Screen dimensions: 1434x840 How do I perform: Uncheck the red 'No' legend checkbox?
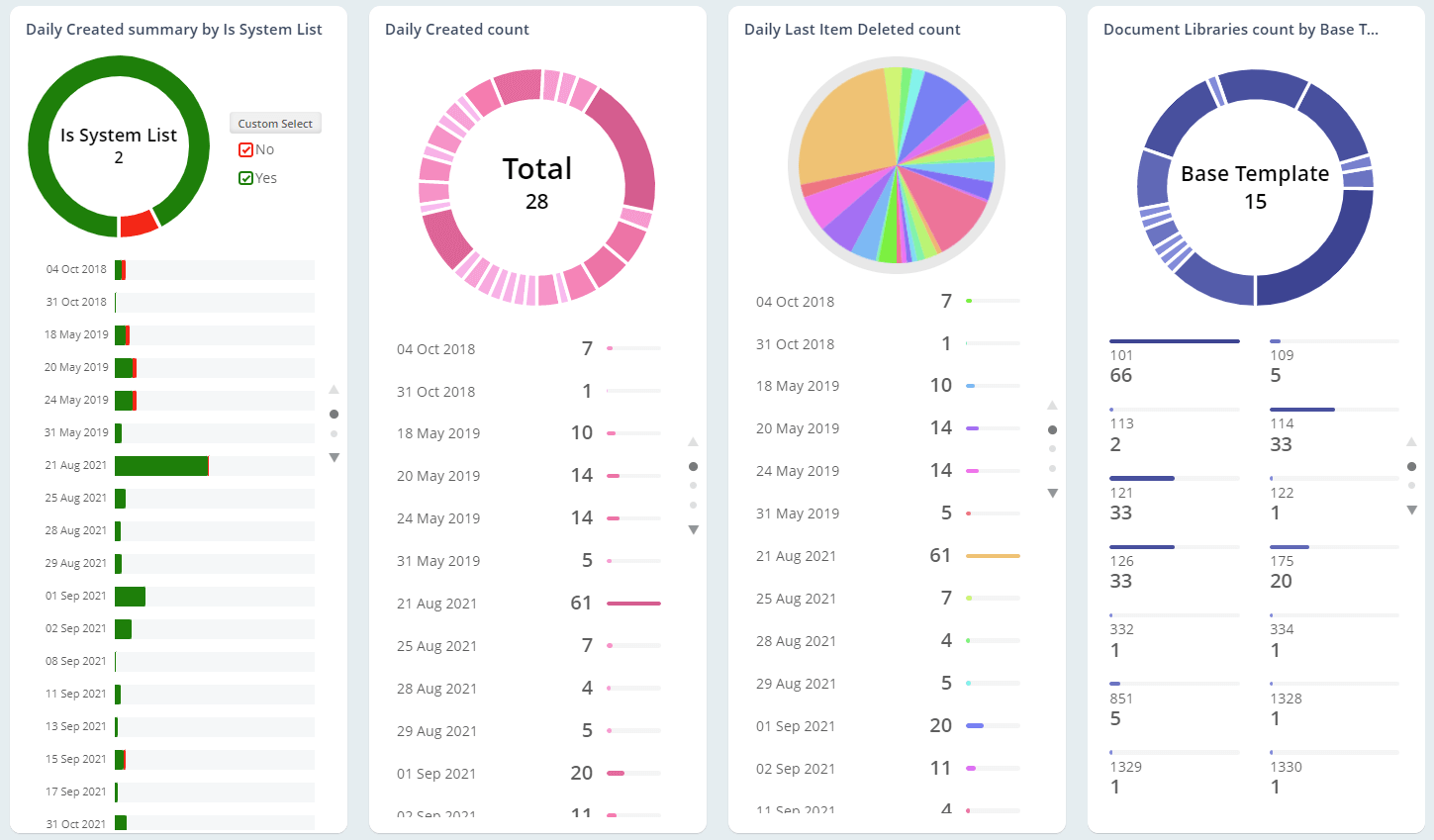(x=246, y=150)
